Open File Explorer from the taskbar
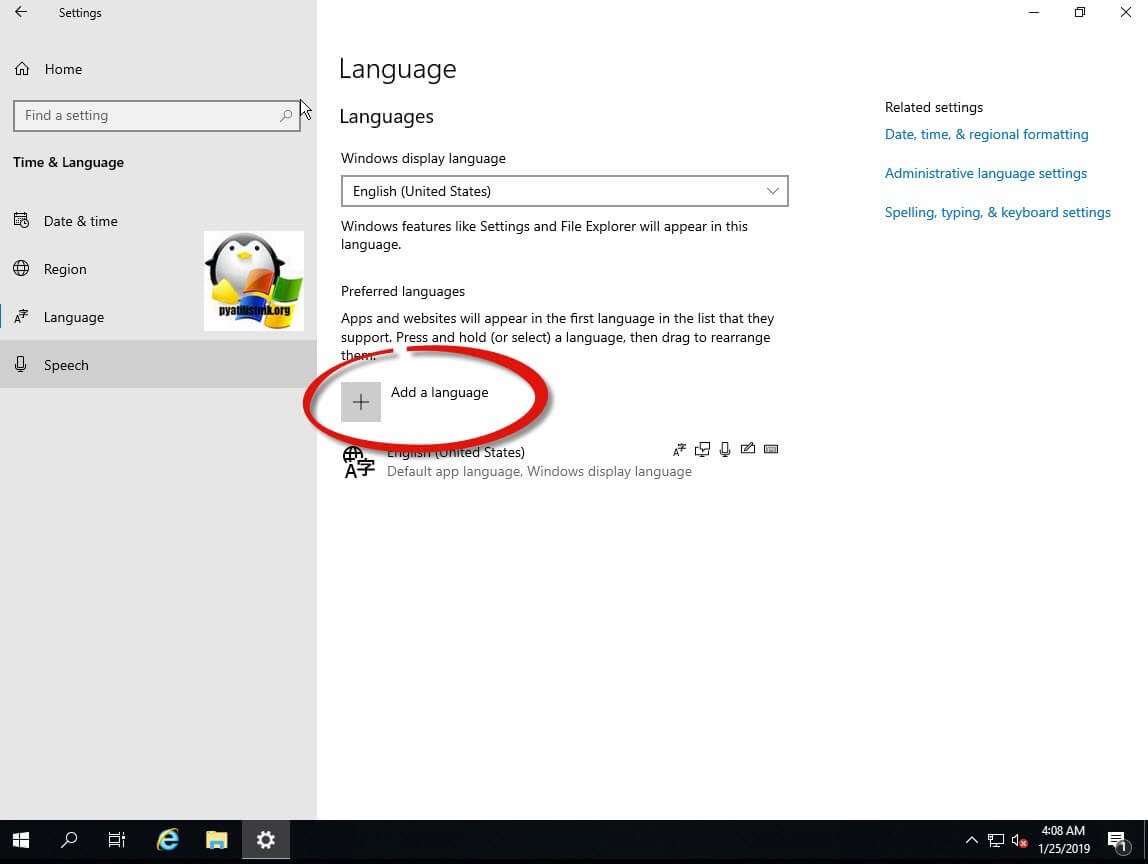 point(217,840)
